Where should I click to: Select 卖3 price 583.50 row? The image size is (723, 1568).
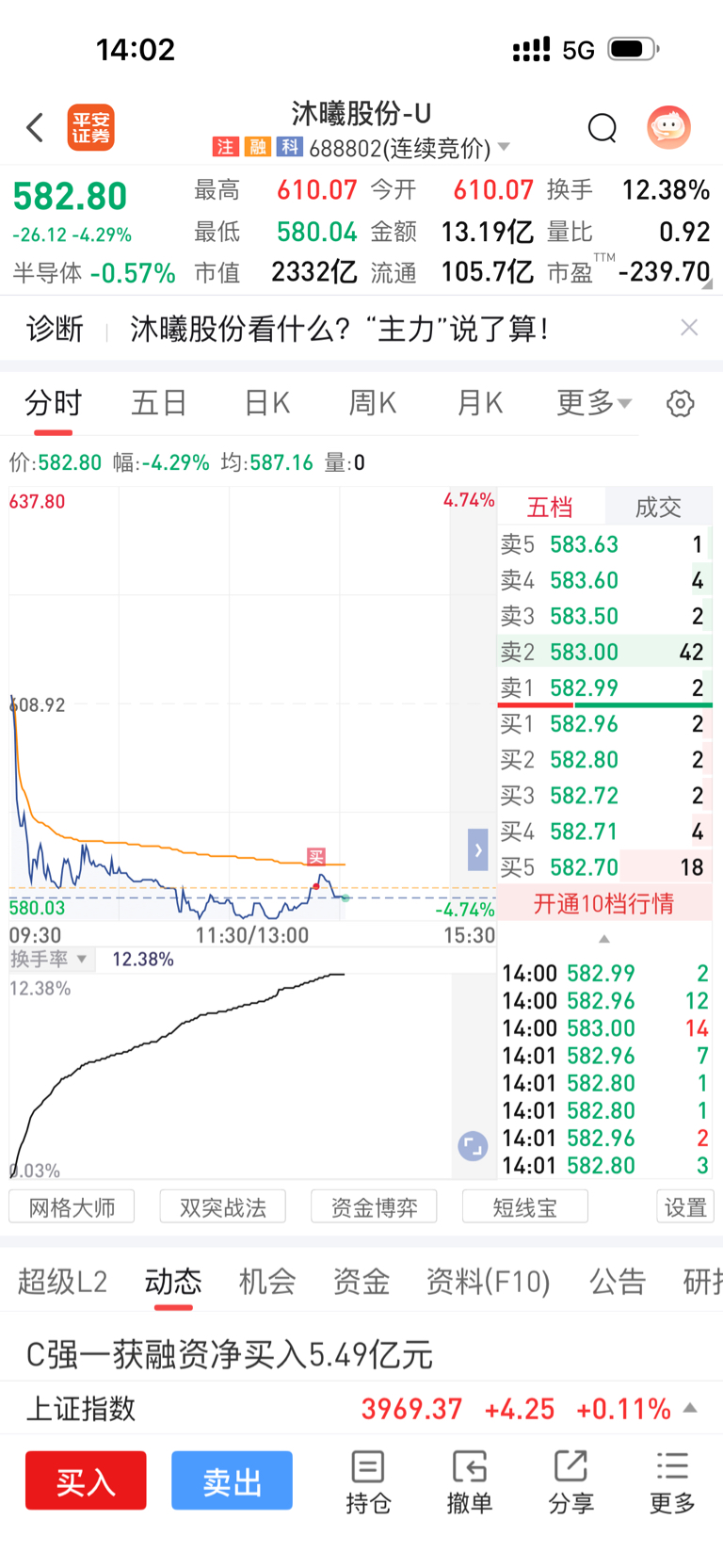pyautogui.click(x=604, y=617)
